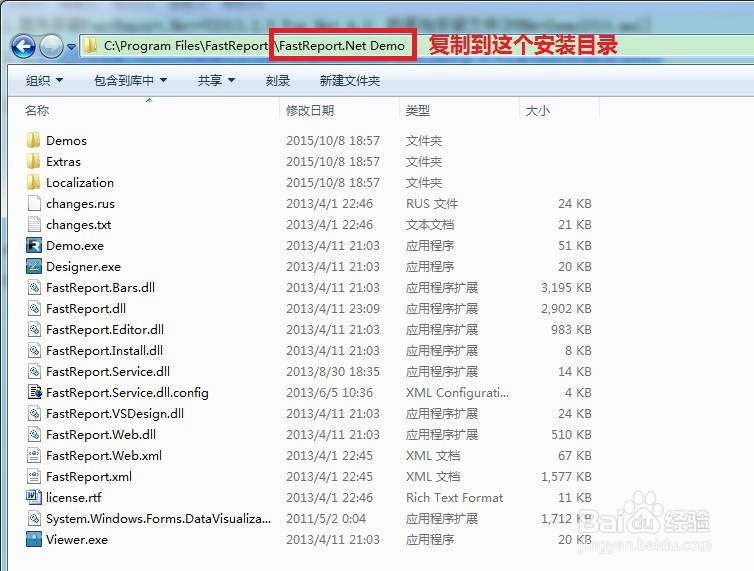Click the file name FastReport.Web.xml

pyautogui.click(x=104, y=456)
